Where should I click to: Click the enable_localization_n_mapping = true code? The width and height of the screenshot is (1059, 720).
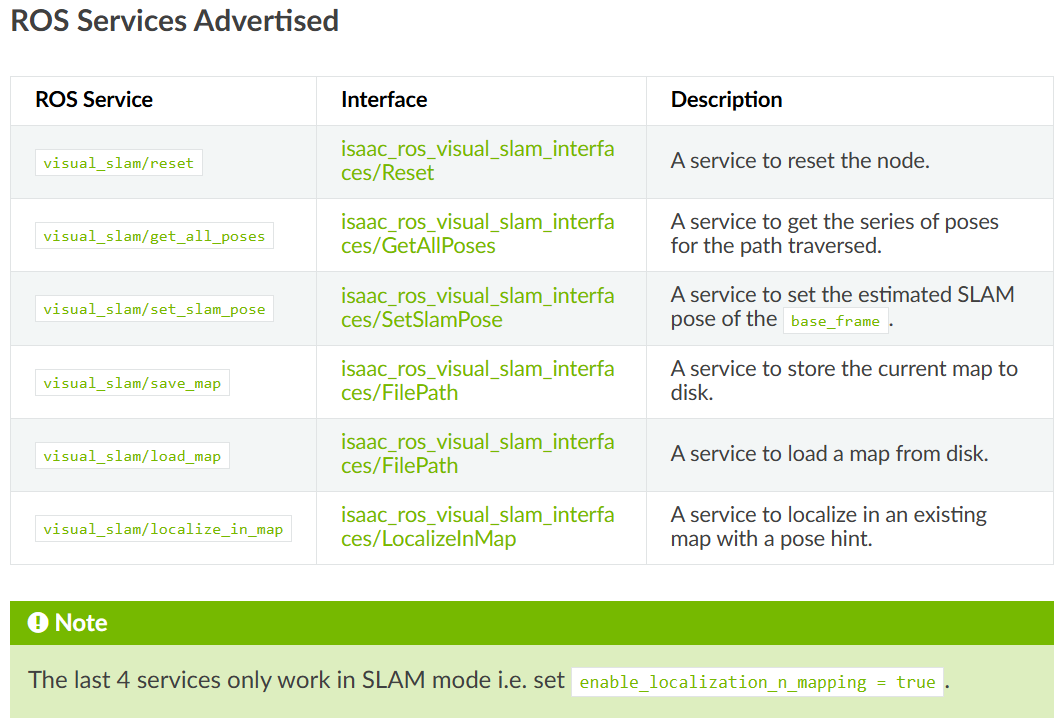pyautogui.click(x=757, y=682)
